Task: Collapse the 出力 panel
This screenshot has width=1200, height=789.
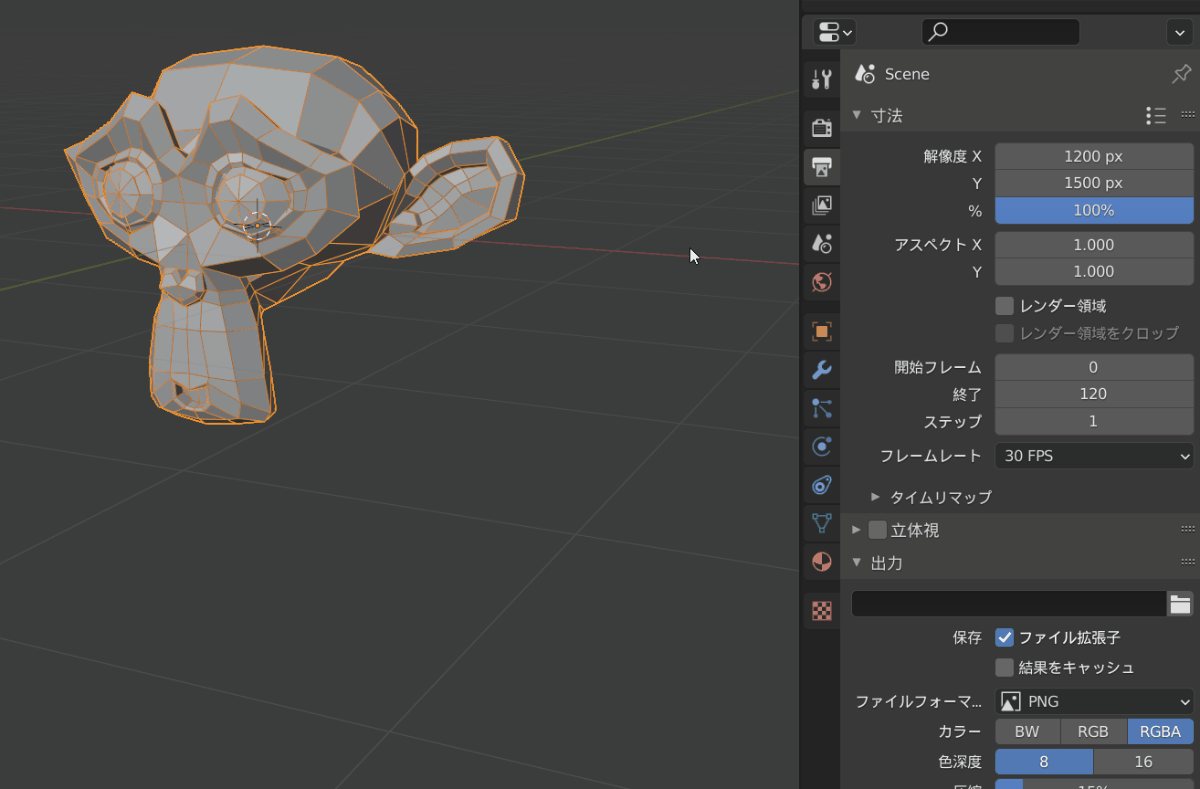Action: (856, 563)
